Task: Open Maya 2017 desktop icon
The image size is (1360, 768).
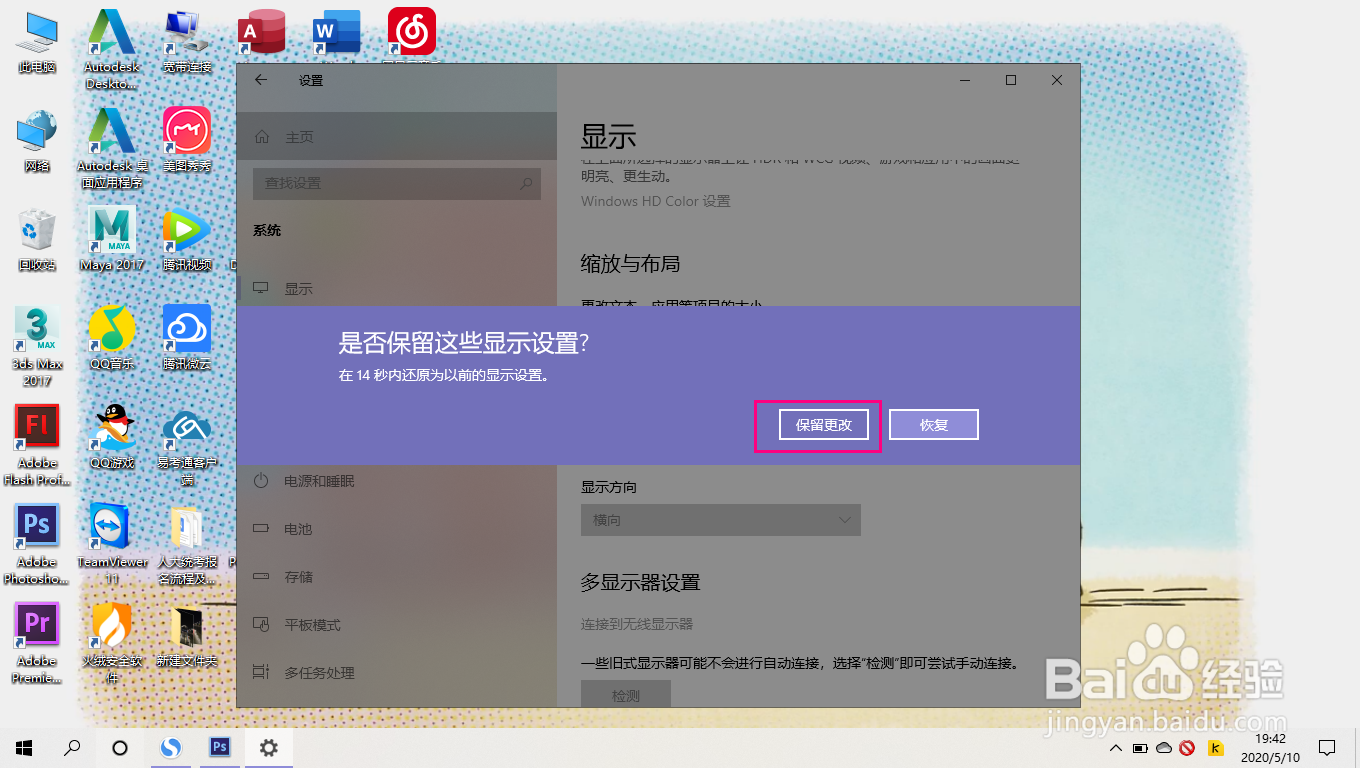Action: click(x=111, y=228)
